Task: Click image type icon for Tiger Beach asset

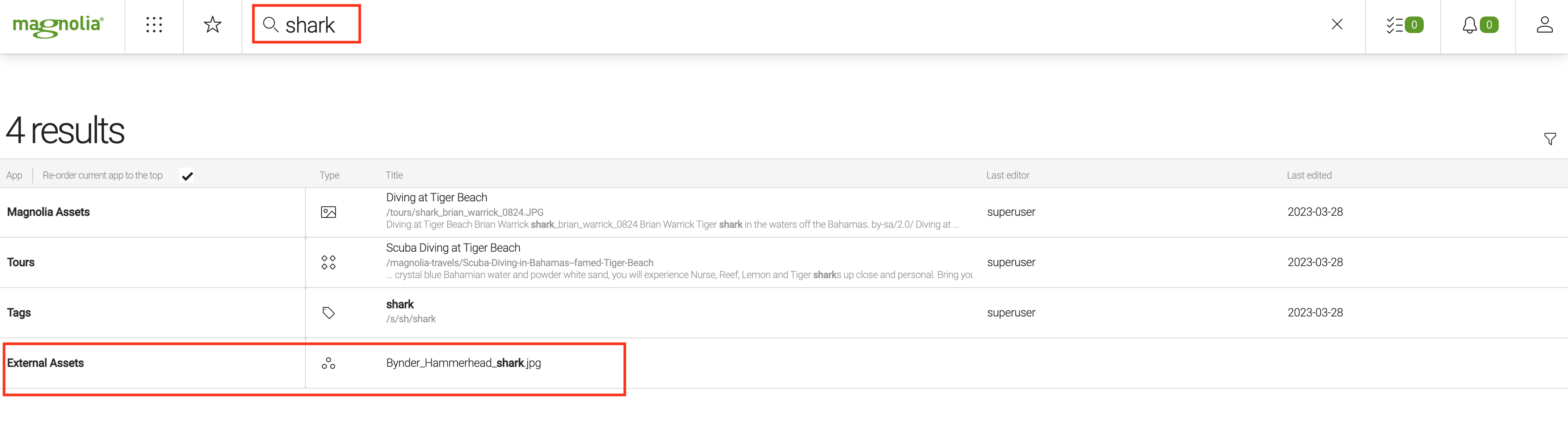Action: [x=328, y=212]
